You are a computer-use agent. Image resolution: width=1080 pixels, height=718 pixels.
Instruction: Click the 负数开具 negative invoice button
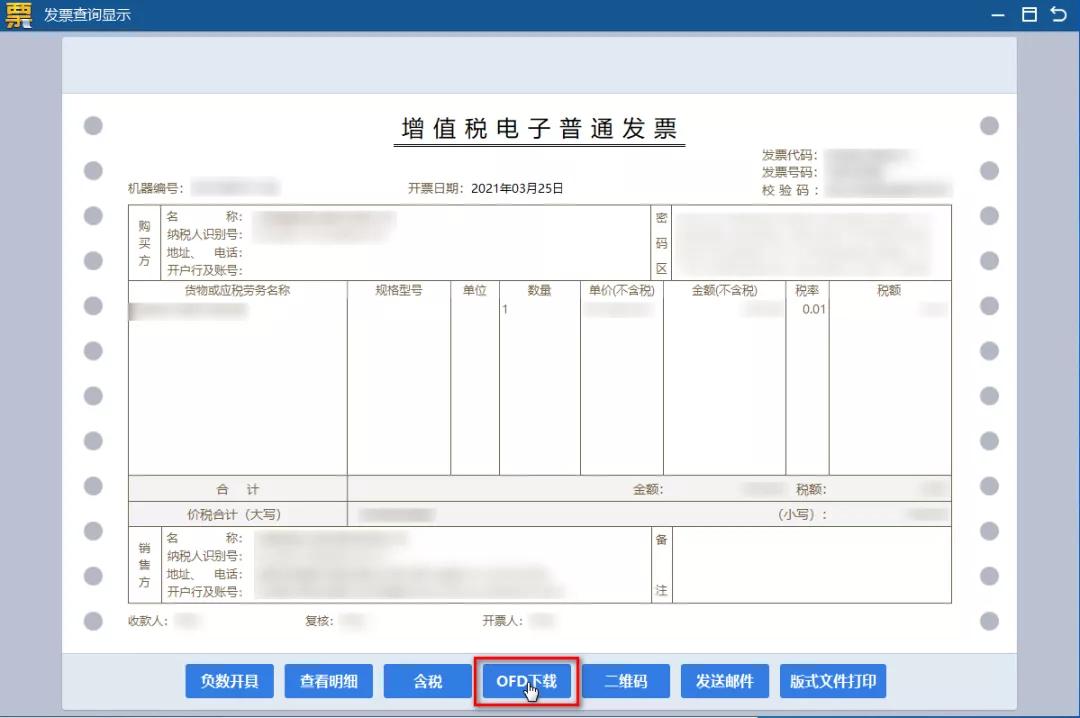coord(229,681)
